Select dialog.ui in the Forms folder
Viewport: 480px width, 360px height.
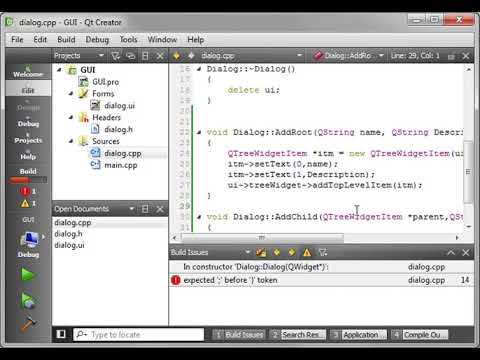point(119,106)
